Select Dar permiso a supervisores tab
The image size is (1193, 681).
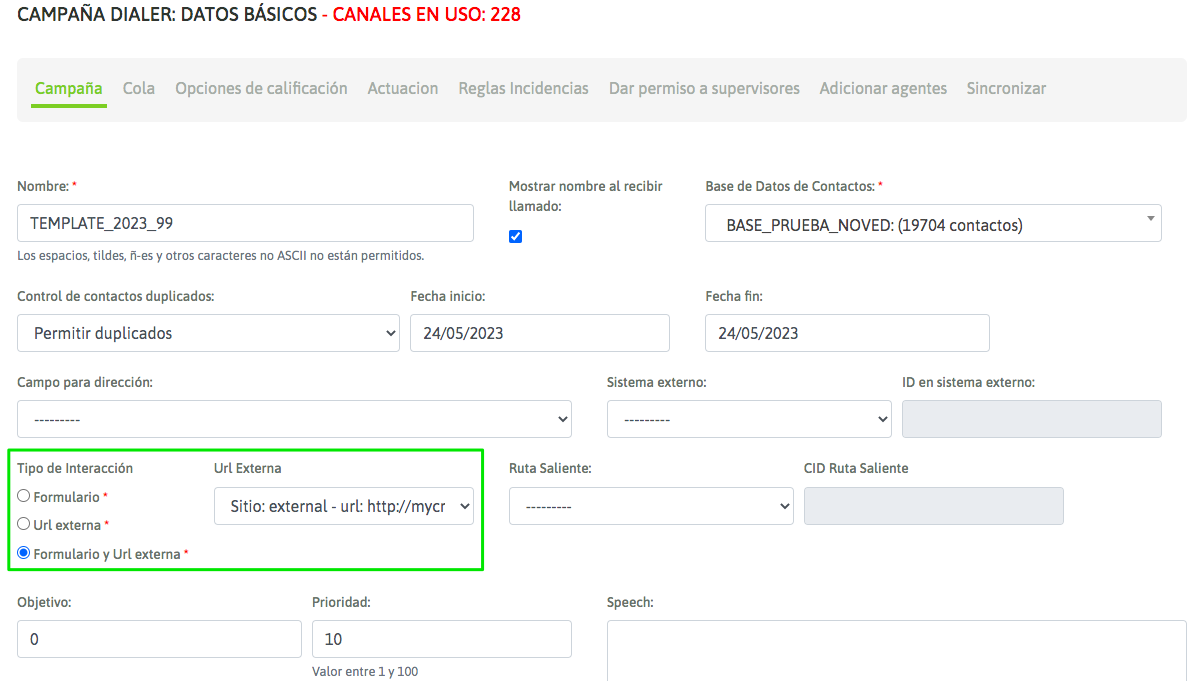(704, 88)
